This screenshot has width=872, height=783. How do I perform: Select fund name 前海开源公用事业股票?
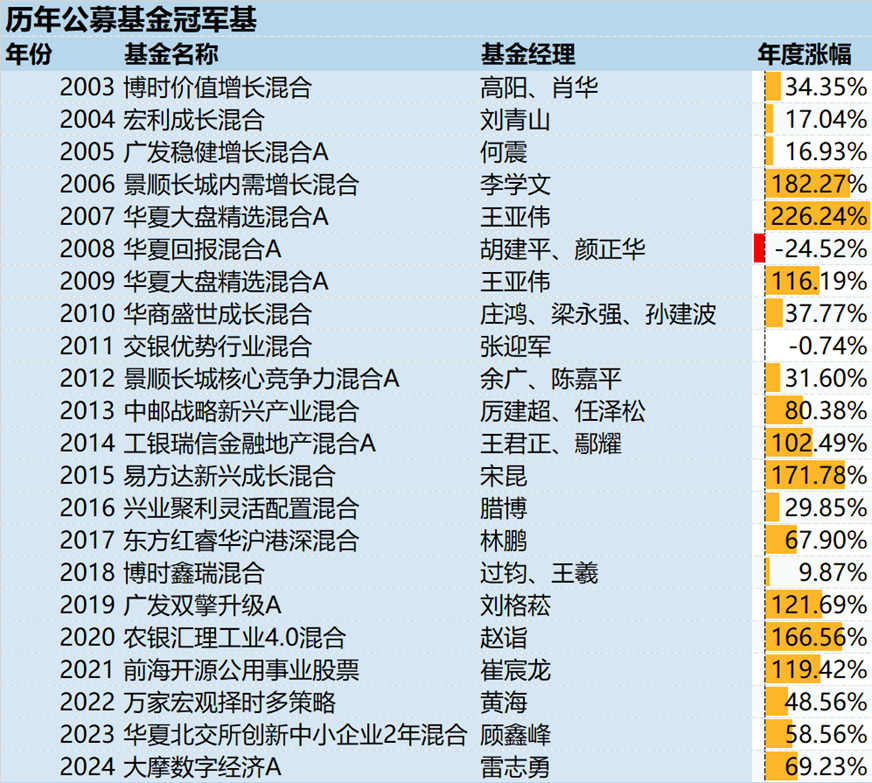(x=241, y=669)
